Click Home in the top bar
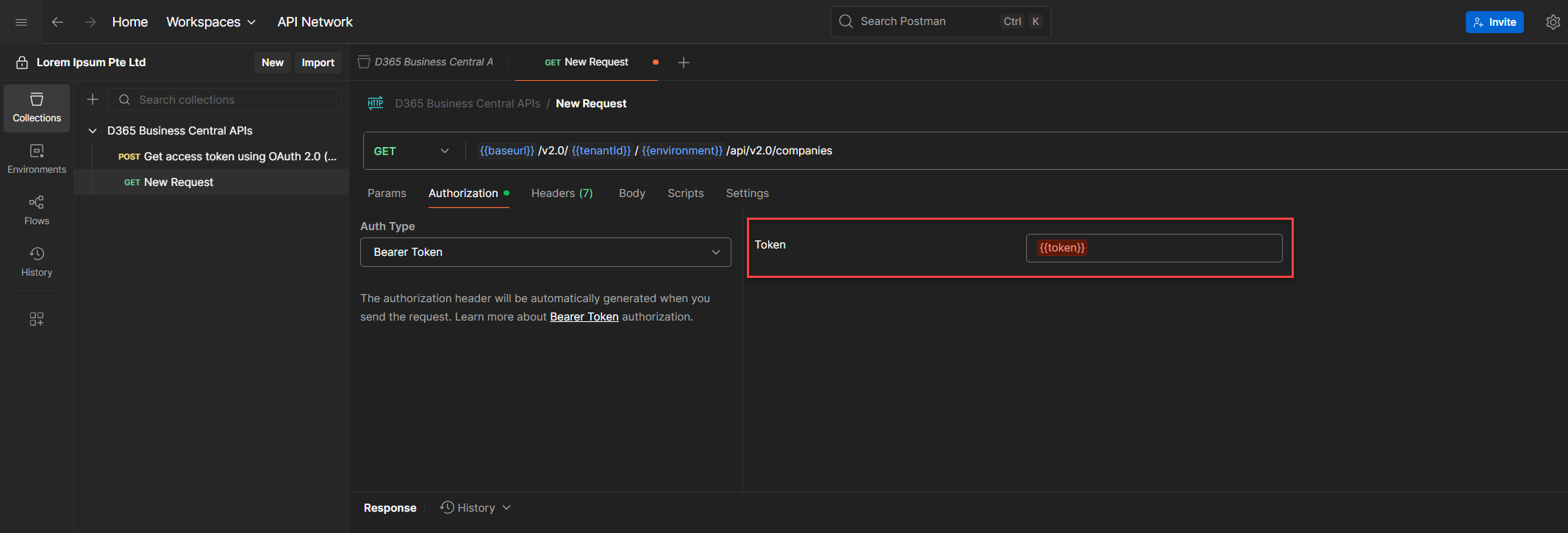 130,22
